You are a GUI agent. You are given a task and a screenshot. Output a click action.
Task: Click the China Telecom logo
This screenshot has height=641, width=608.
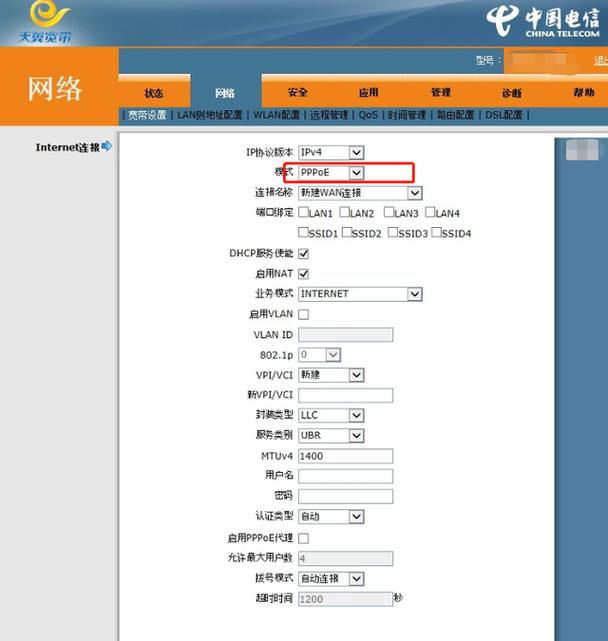click(x=543, y=21)
